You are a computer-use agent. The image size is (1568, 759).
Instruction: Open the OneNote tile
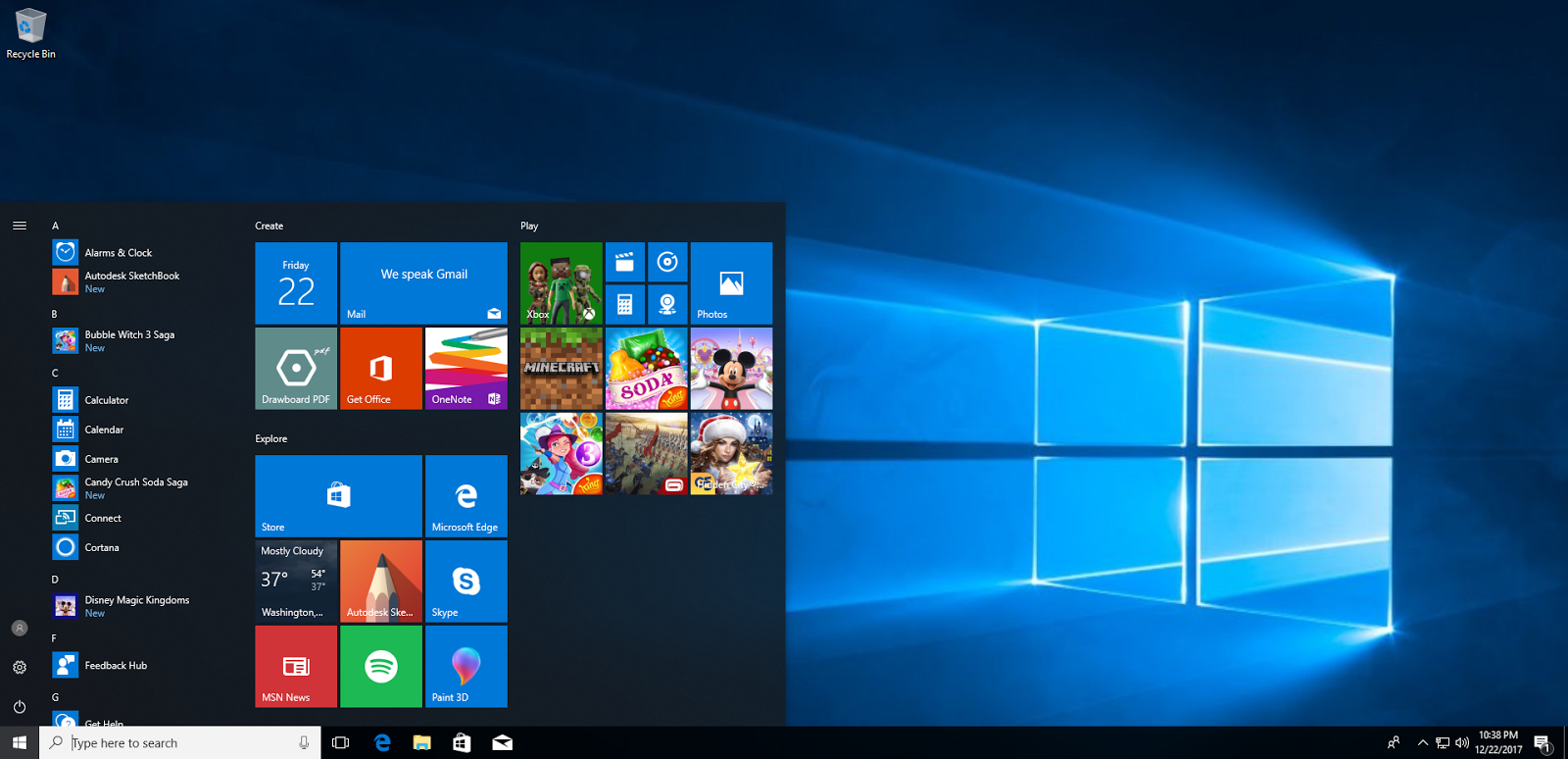[466, 369]
